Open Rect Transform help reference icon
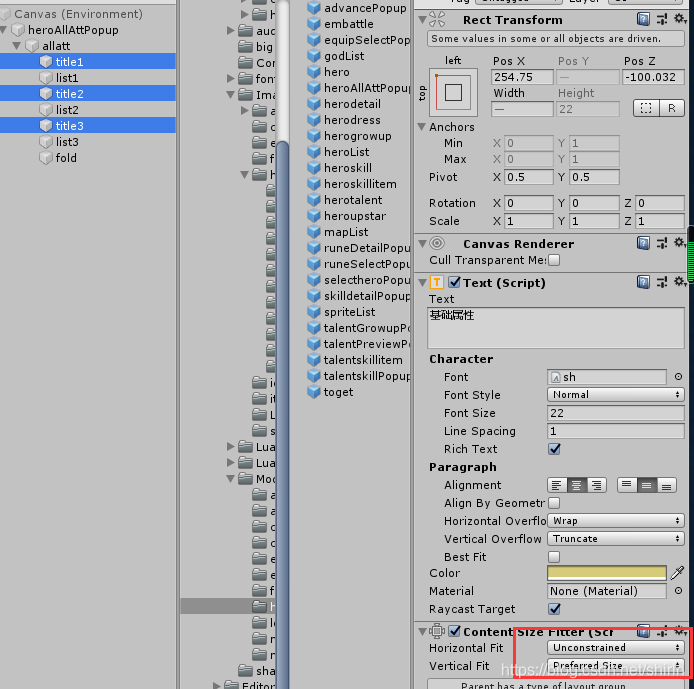This screenshot has width=694, height=689. pos(644,19)
